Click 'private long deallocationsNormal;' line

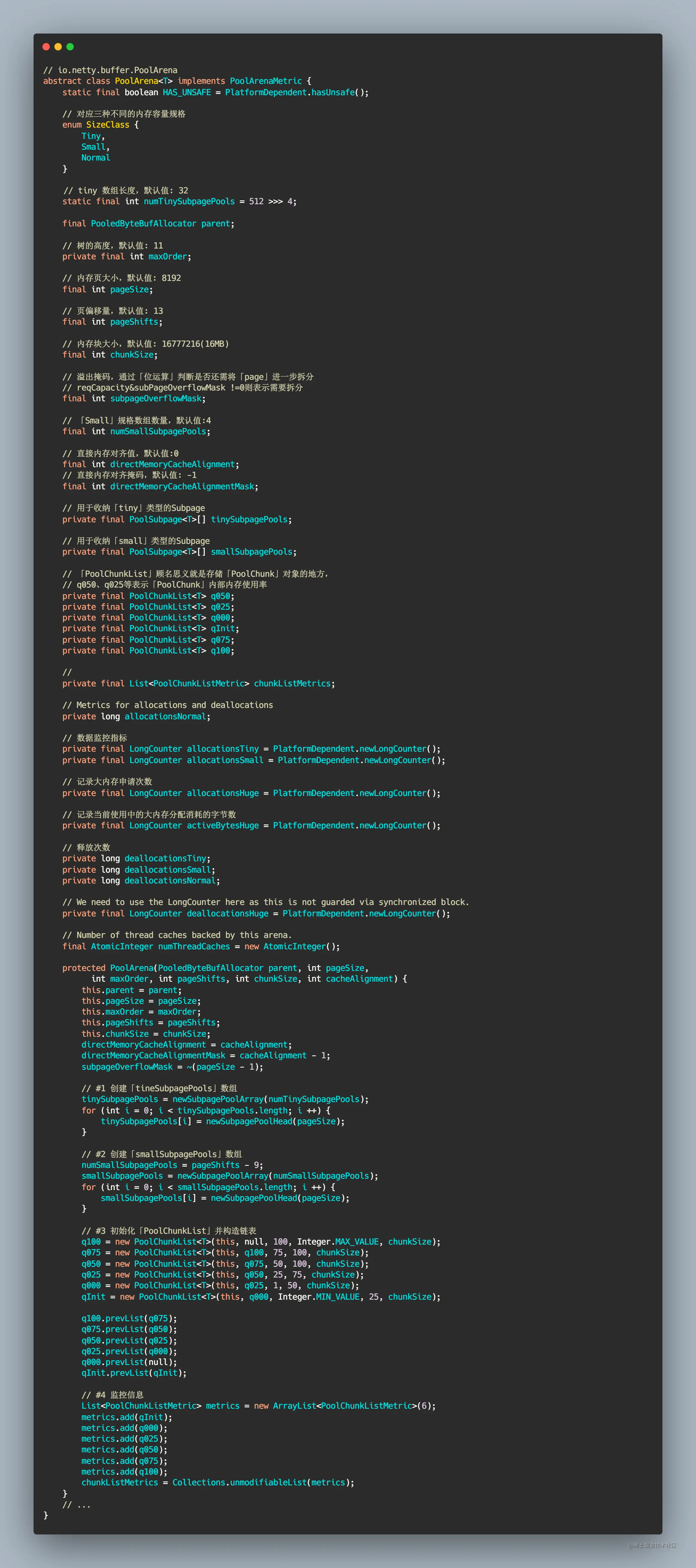pyautogui.click(x=141, y=880)
